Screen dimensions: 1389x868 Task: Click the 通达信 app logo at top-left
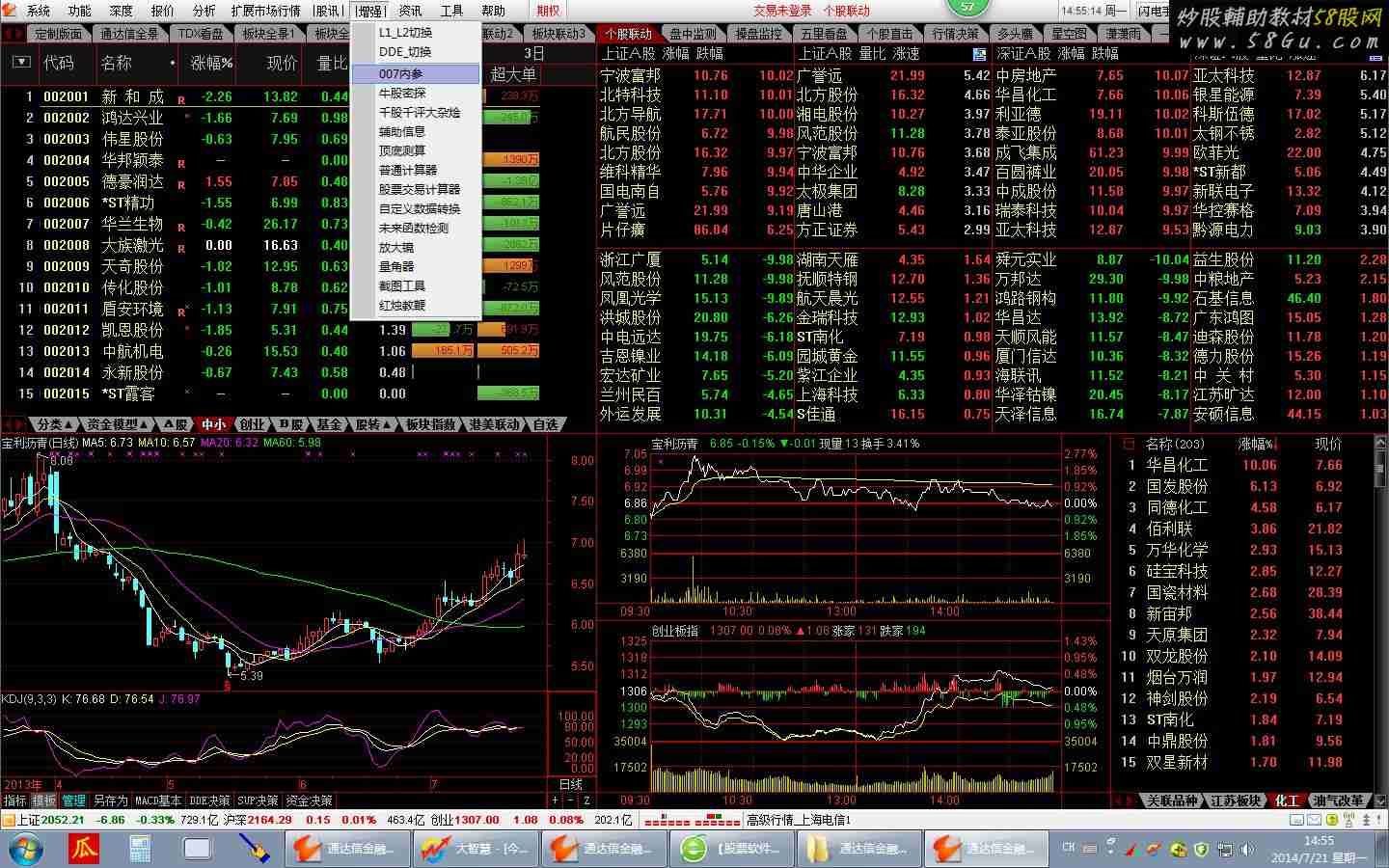11,11
